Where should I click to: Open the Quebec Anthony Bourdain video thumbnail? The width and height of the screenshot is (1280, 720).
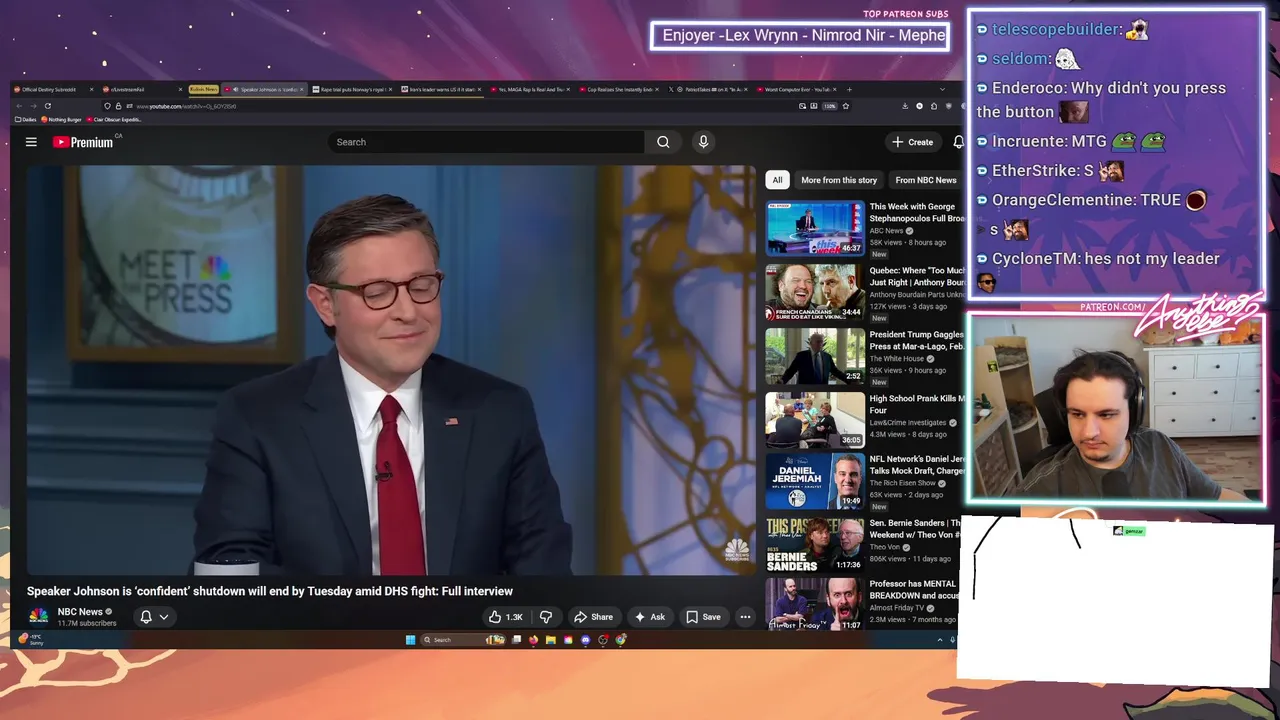[x=815, y=292]
